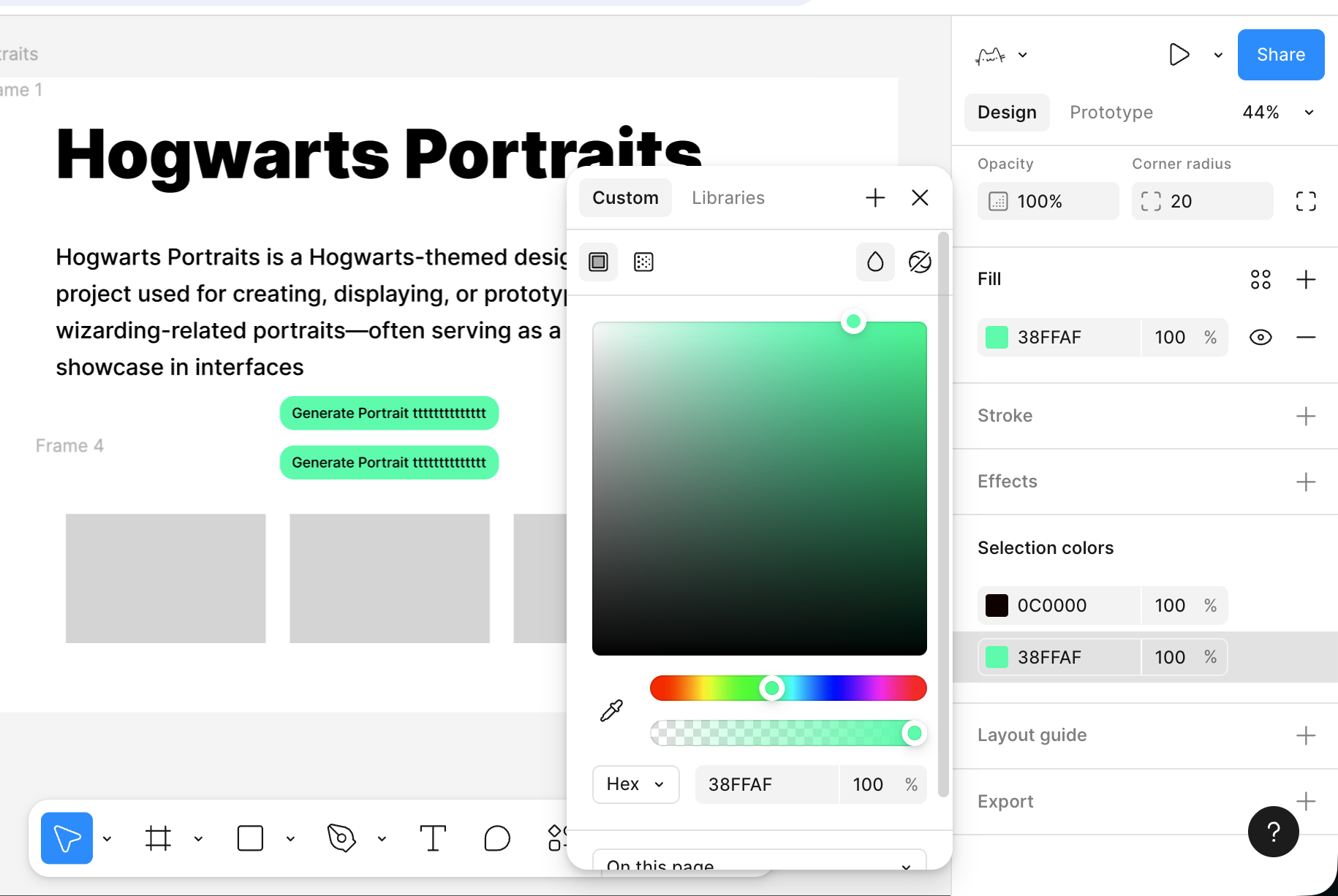The image size is (1338, 896).
Task: Click the Present play icon
Action: click(x=1179, y=55)
